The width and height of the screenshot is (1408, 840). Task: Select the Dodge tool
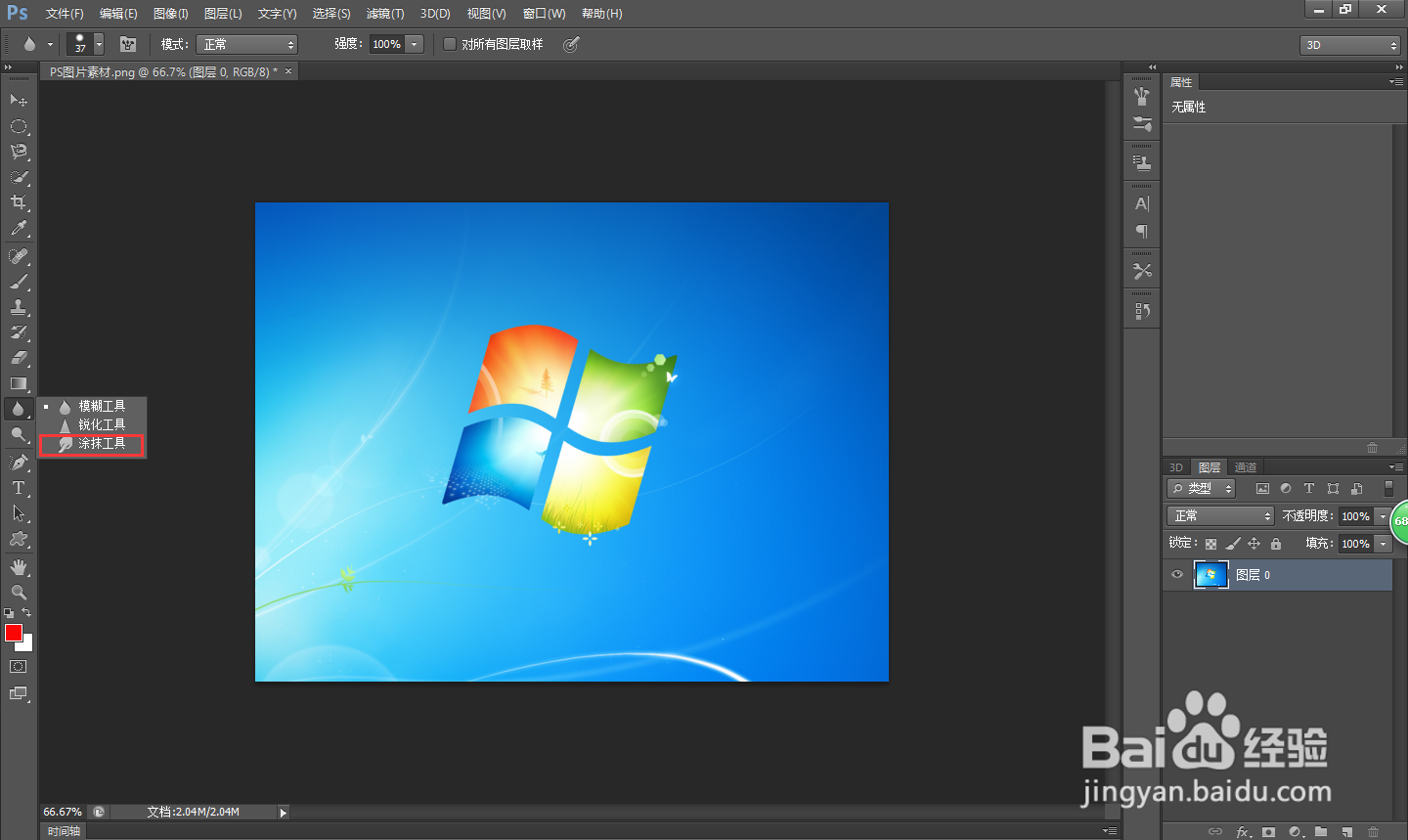click(19, 434)
